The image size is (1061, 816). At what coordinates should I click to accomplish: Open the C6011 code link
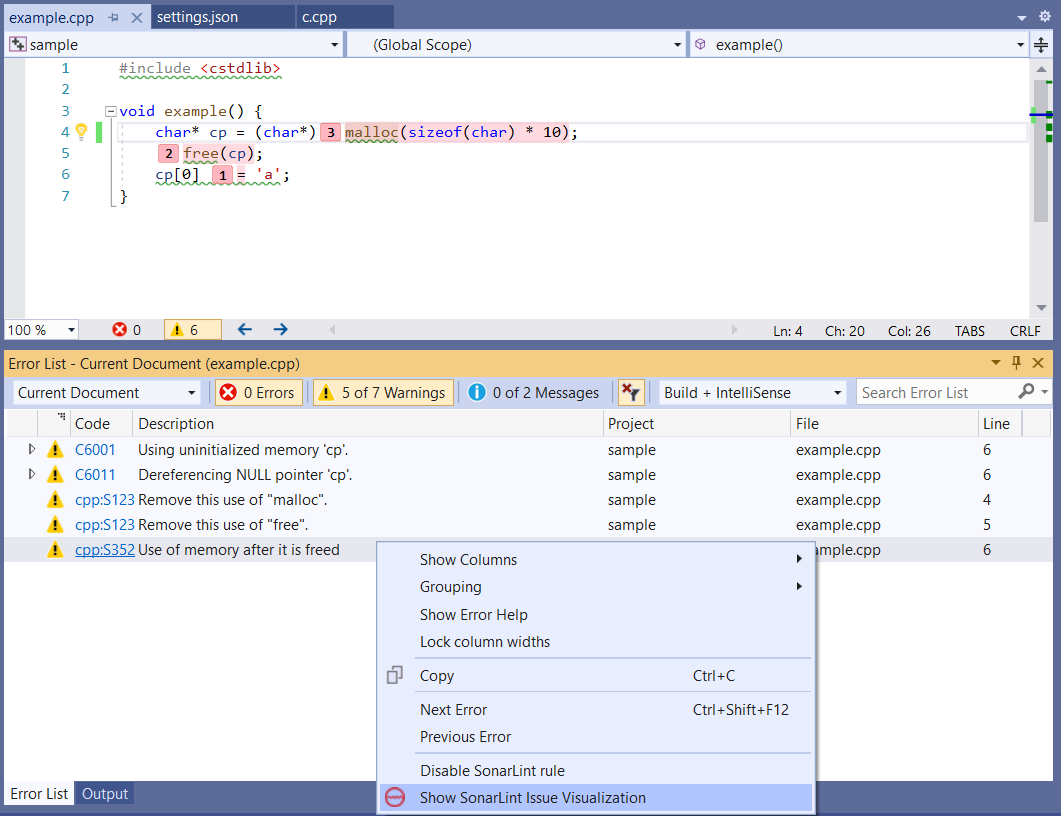pos(95,474)
